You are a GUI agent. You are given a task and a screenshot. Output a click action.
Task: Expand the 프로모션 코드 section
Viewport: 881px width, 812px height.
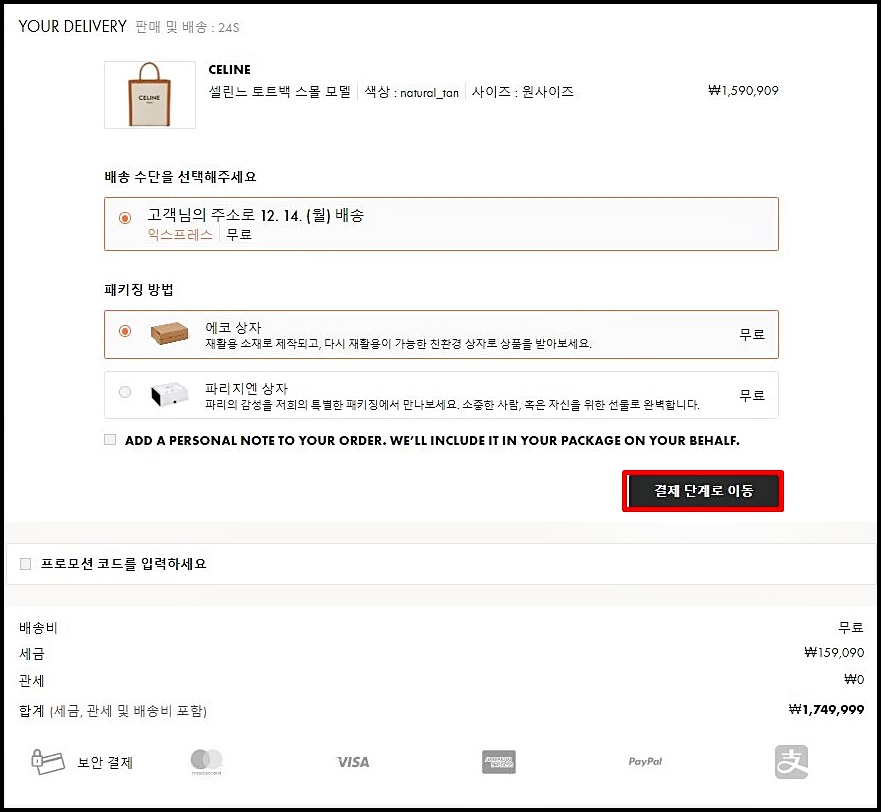(x=110, y=563)
